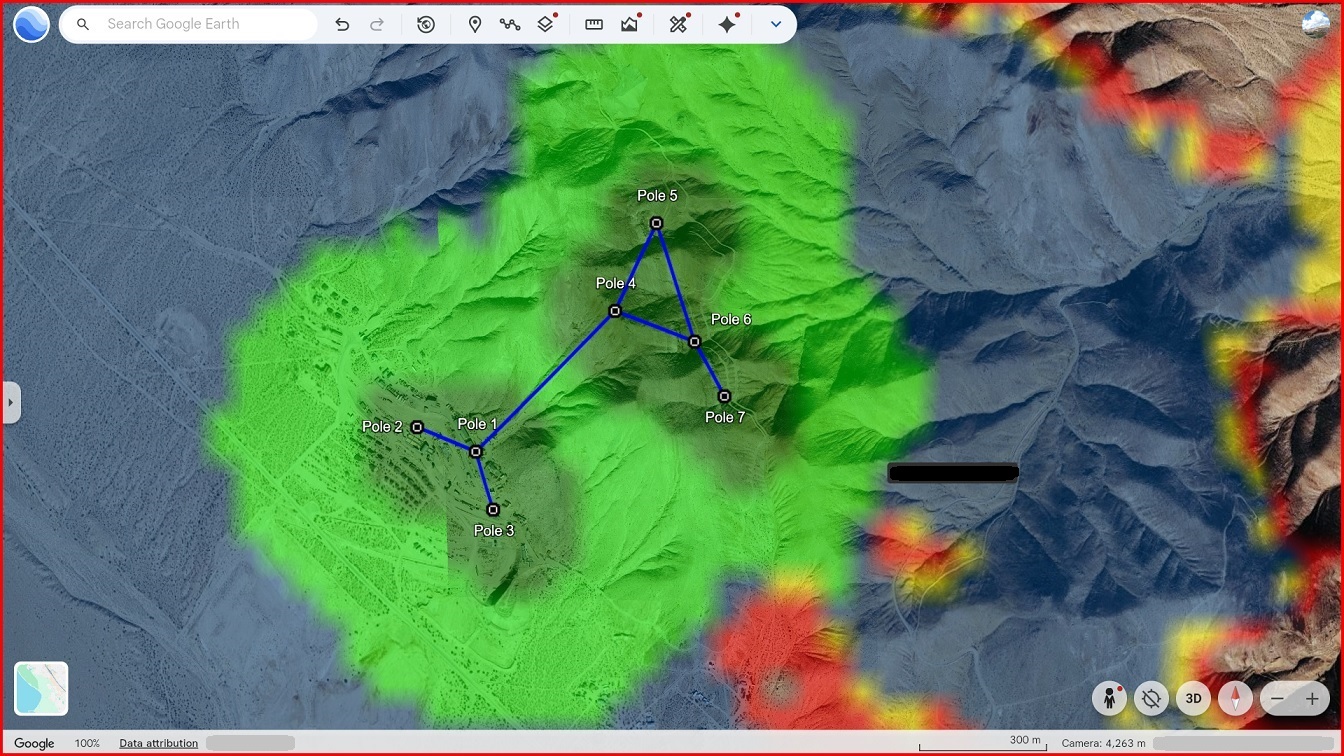1344x756 pixels.
Task: Click the zoom out minus button
Action: [x=1277, y=698]
